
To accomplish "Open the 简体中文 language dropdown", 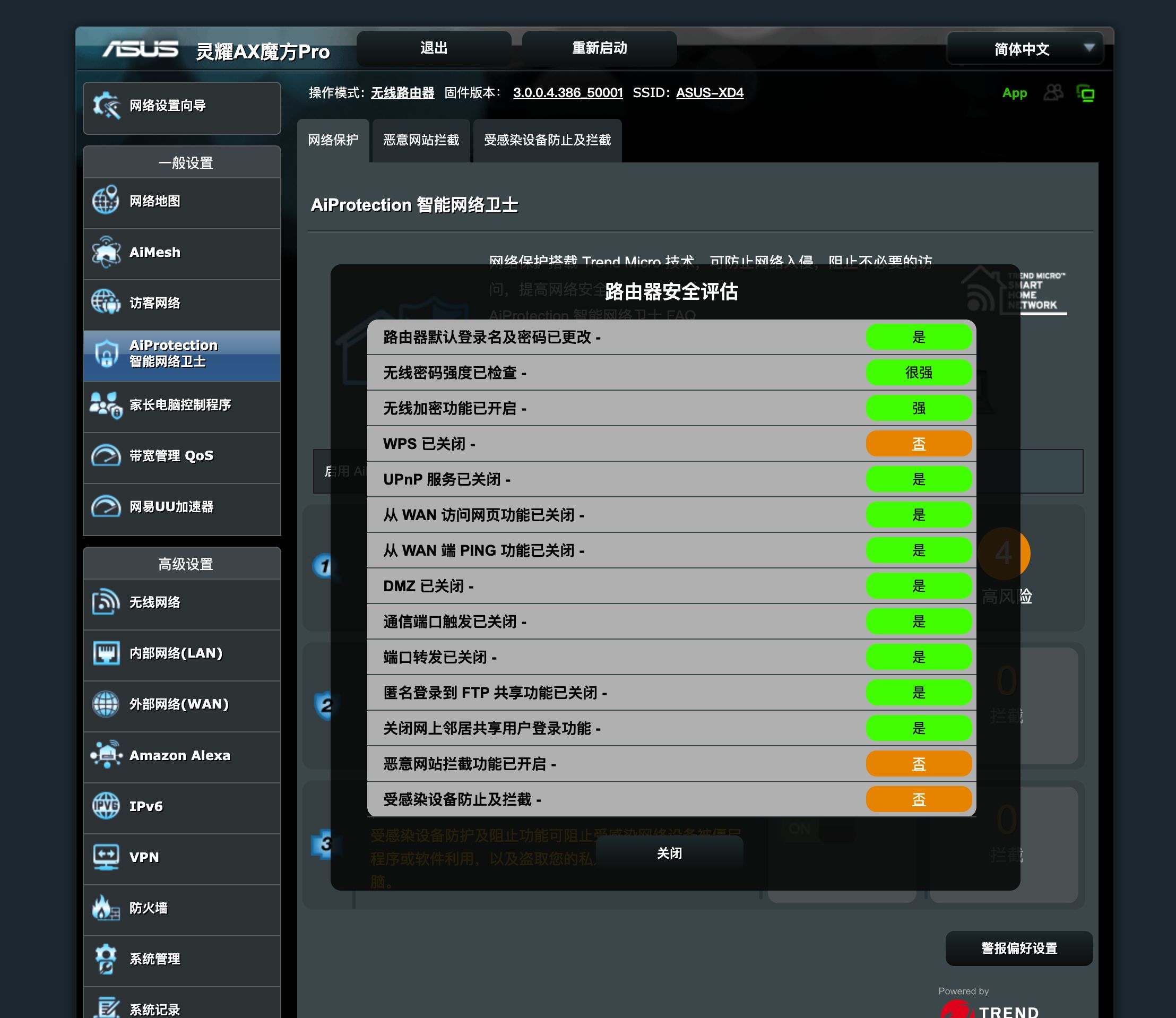I will point(1025,49).
